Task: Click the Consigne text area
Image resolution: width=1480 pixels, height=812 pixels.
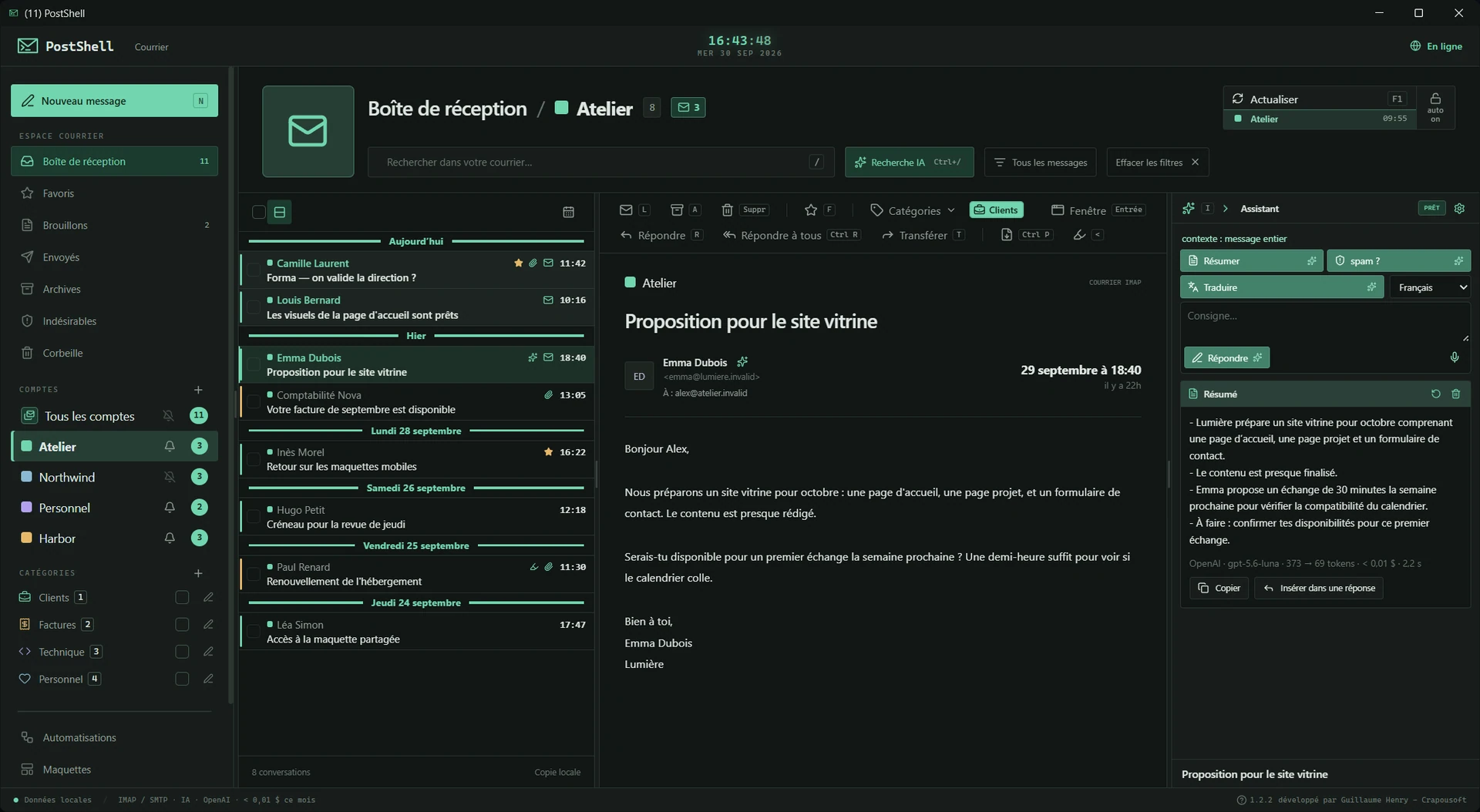Action: point(1325,323)
